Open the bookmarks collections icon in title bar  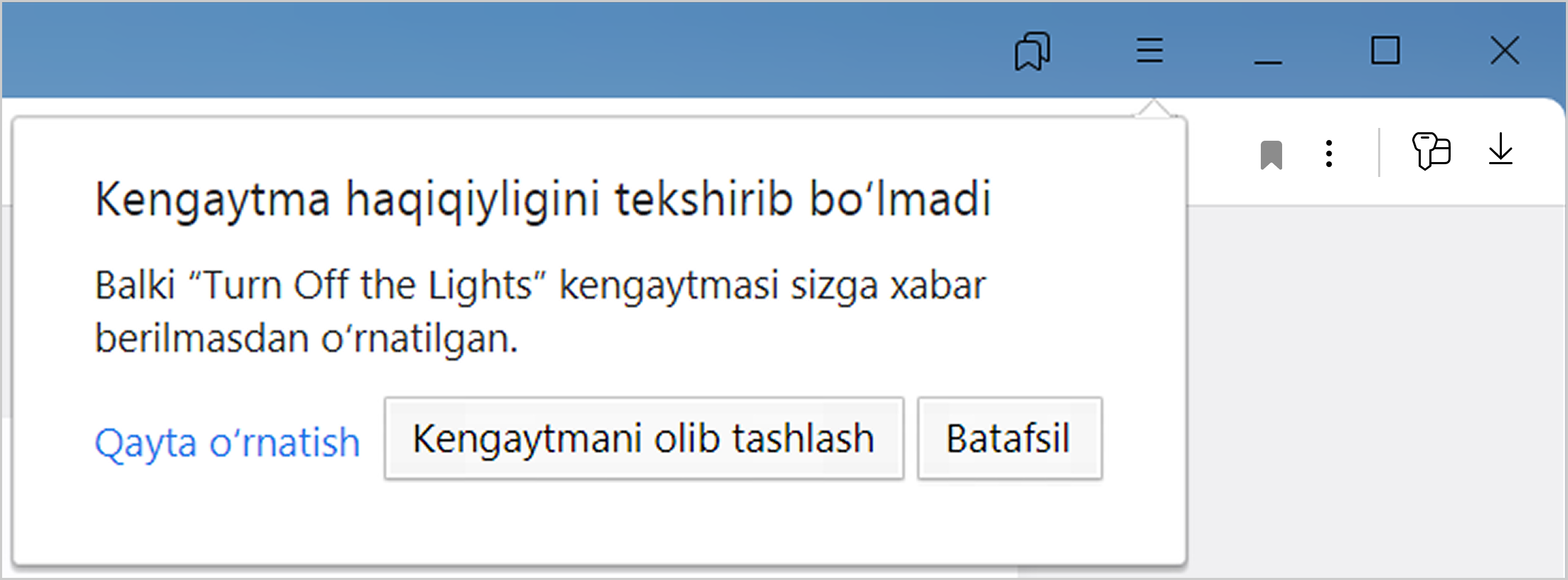pos(1032,51)
